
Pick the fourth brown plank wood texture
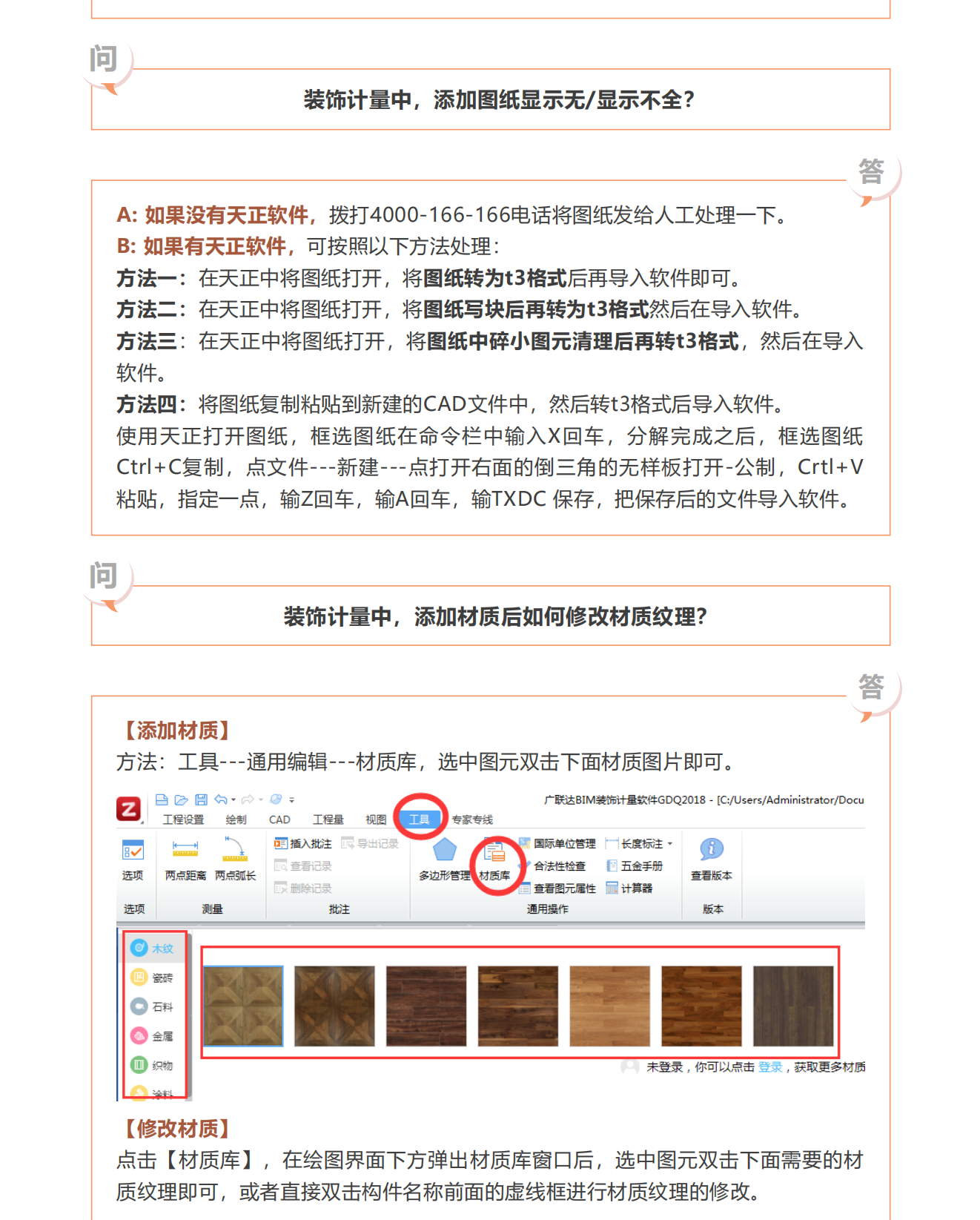point(518,1006)
